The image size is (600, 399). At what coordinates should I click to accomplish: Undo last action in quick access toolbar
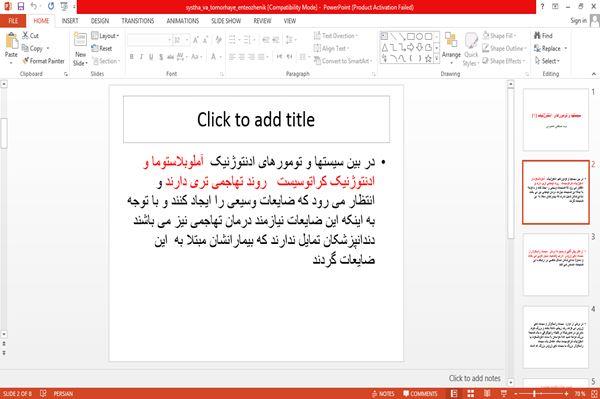pos(34,7)
